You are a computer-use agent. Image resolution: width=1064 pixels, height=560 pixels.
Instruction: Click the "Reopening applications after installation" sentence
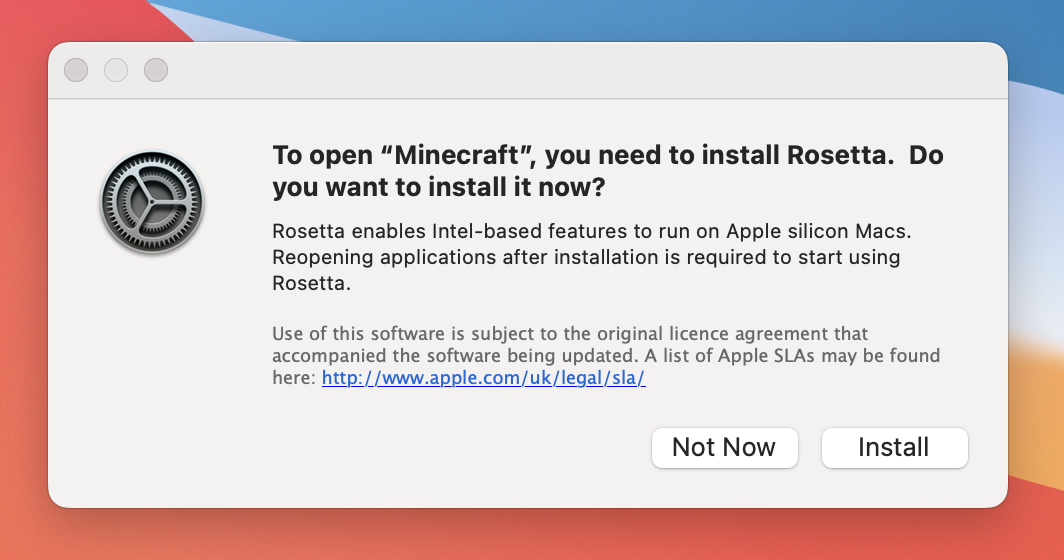point(585,257)
